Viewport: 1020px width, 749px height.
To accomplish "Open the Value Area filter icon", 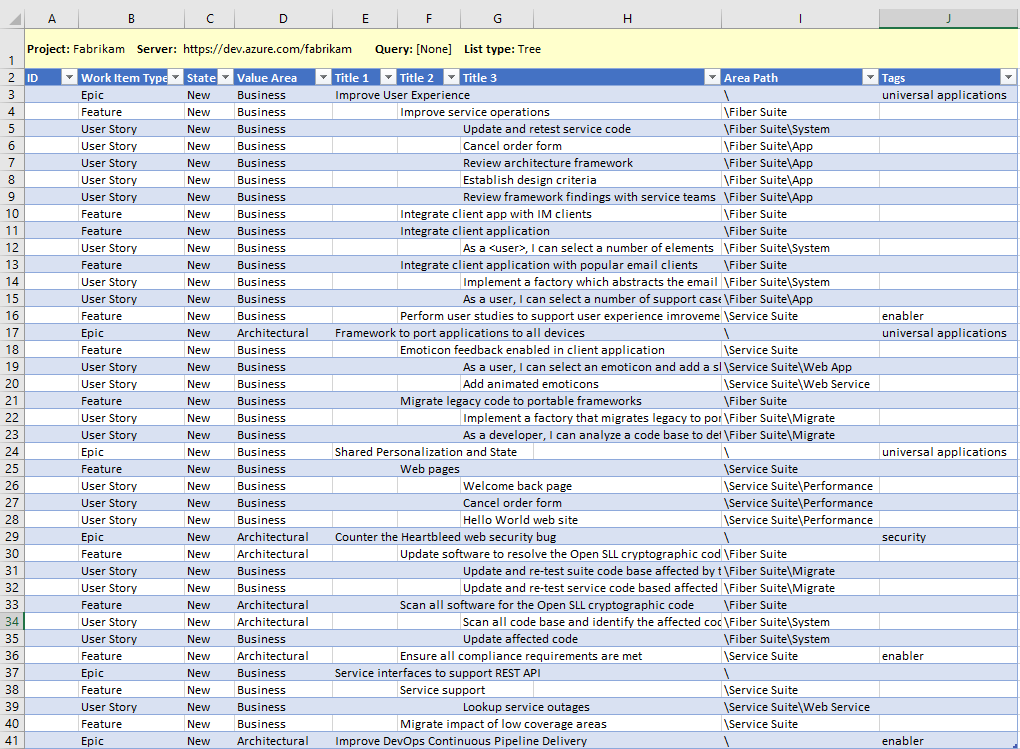I will pos(323,77).
